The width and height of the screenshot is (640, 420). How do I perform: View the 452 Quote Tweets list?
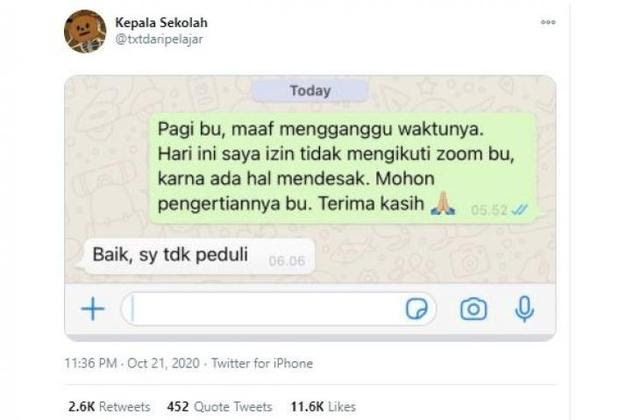[219, 407]
